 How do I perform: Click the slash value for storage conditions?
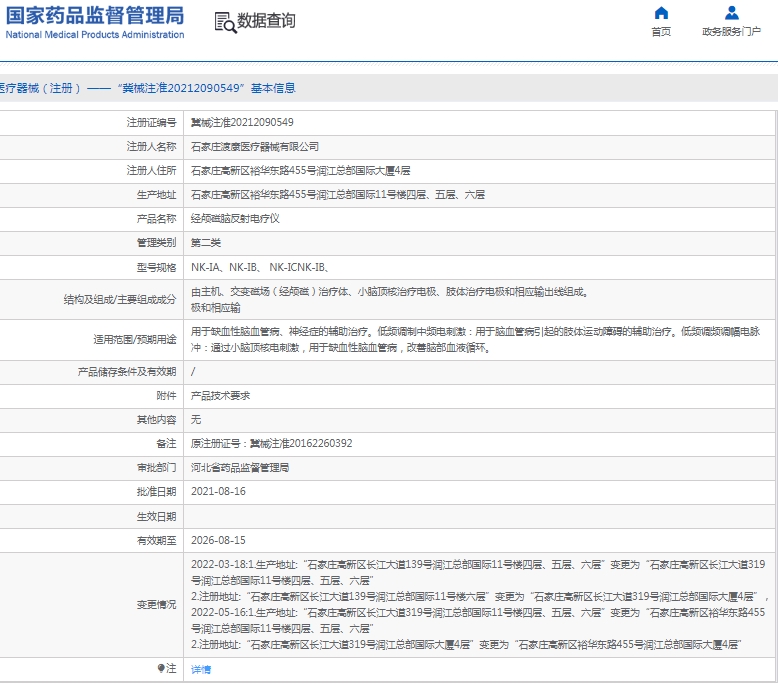(x=193, y=372)
